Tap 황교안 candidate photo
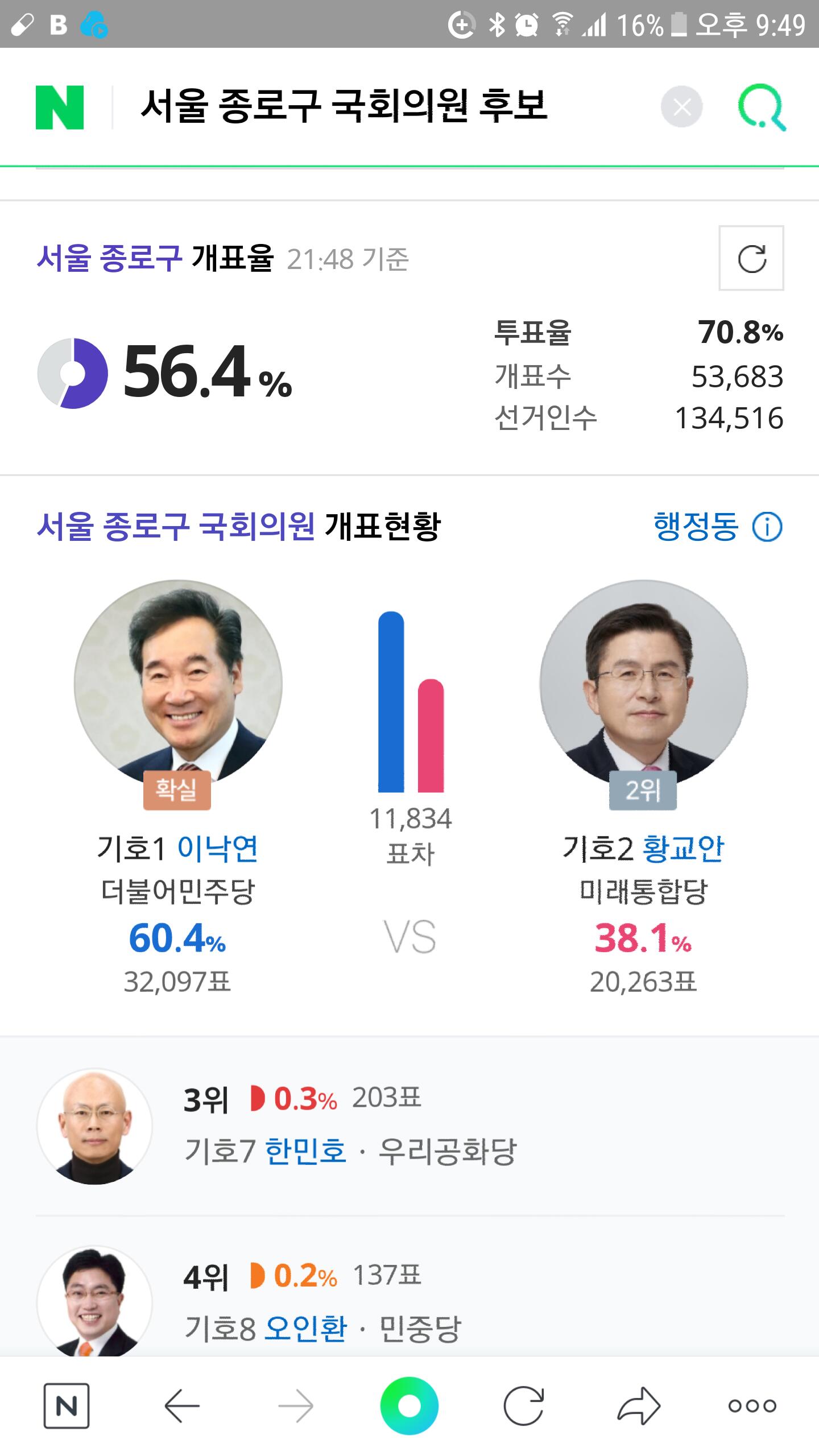 click(x=644, y=684)
